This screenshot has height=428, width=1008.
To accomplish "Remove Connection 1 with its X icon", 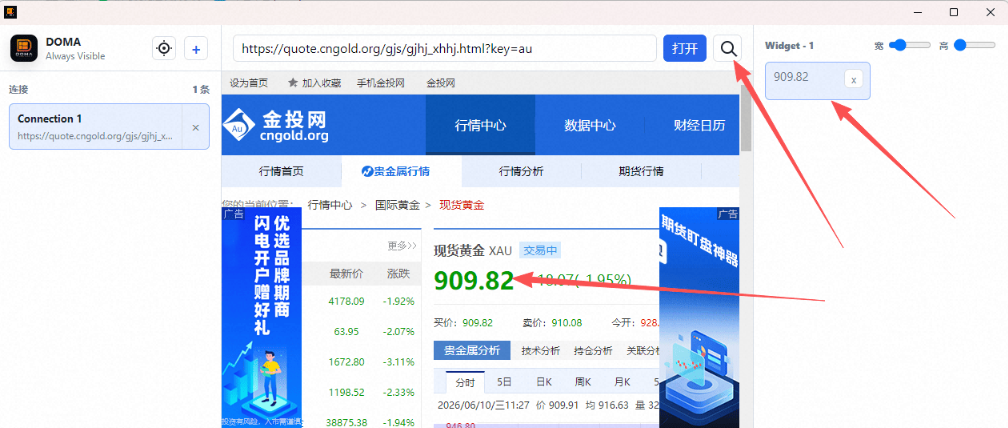I will coord(196,127).
